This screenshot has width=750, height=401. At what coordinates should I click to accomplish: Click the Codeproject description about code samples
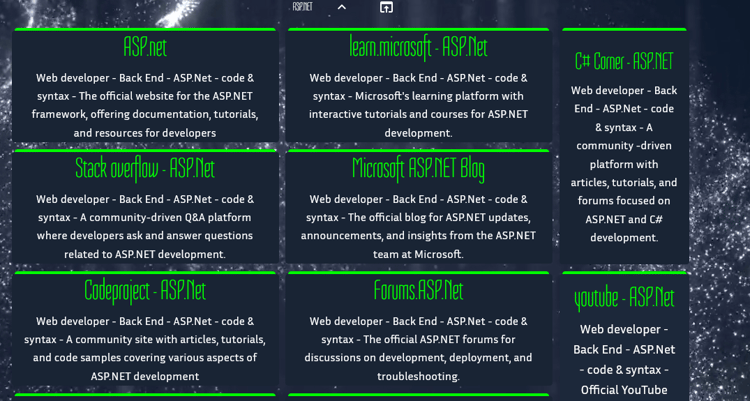(145, 348)
